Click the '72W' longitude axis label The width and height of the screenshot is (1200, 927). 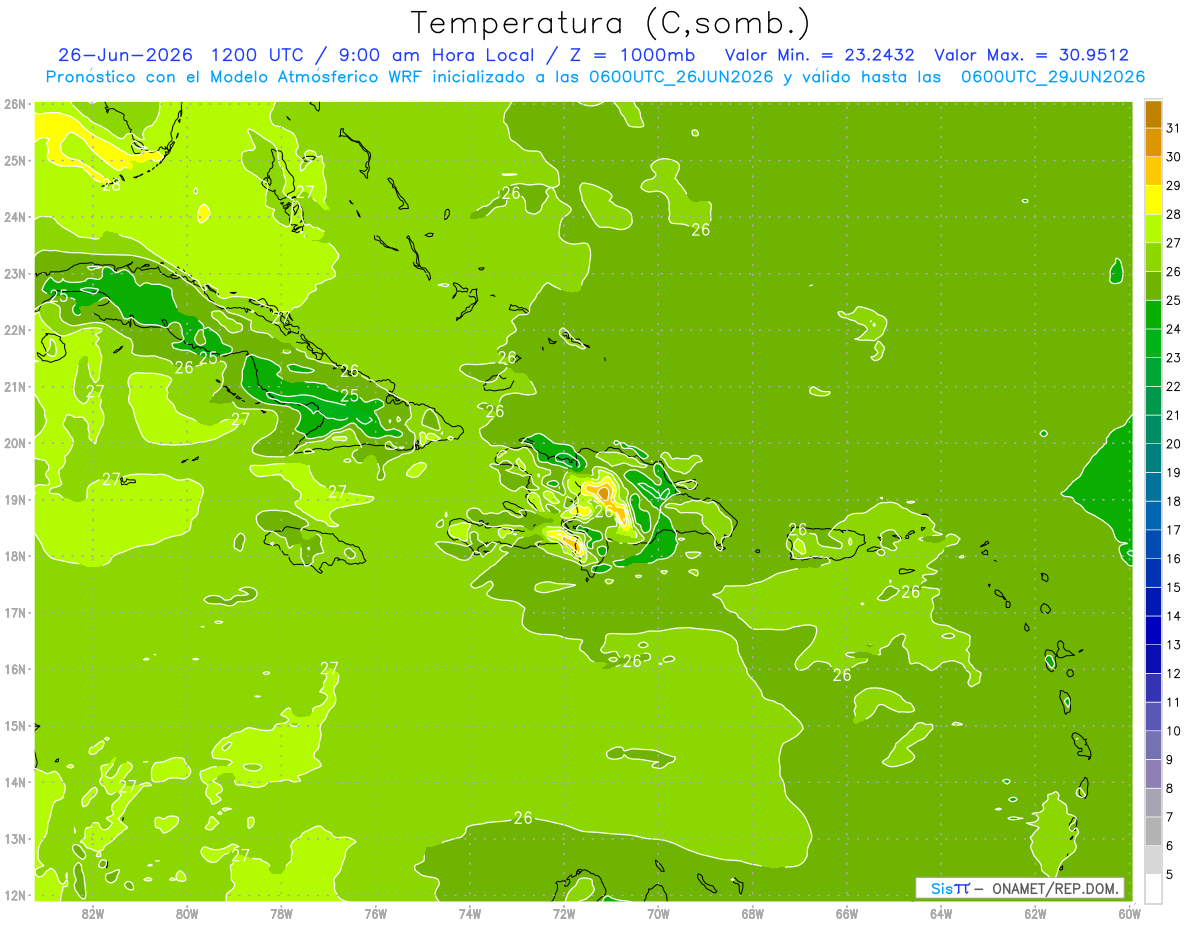pos(564,913)
